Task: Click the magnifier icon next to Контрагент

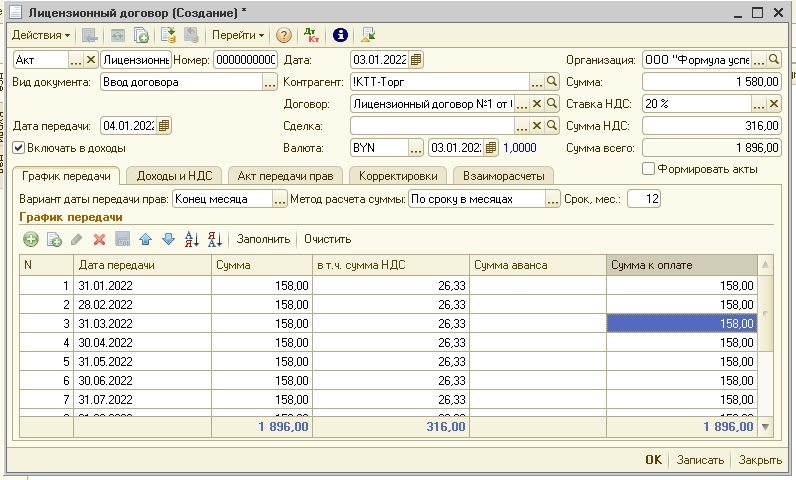Action: click(551, 82)
